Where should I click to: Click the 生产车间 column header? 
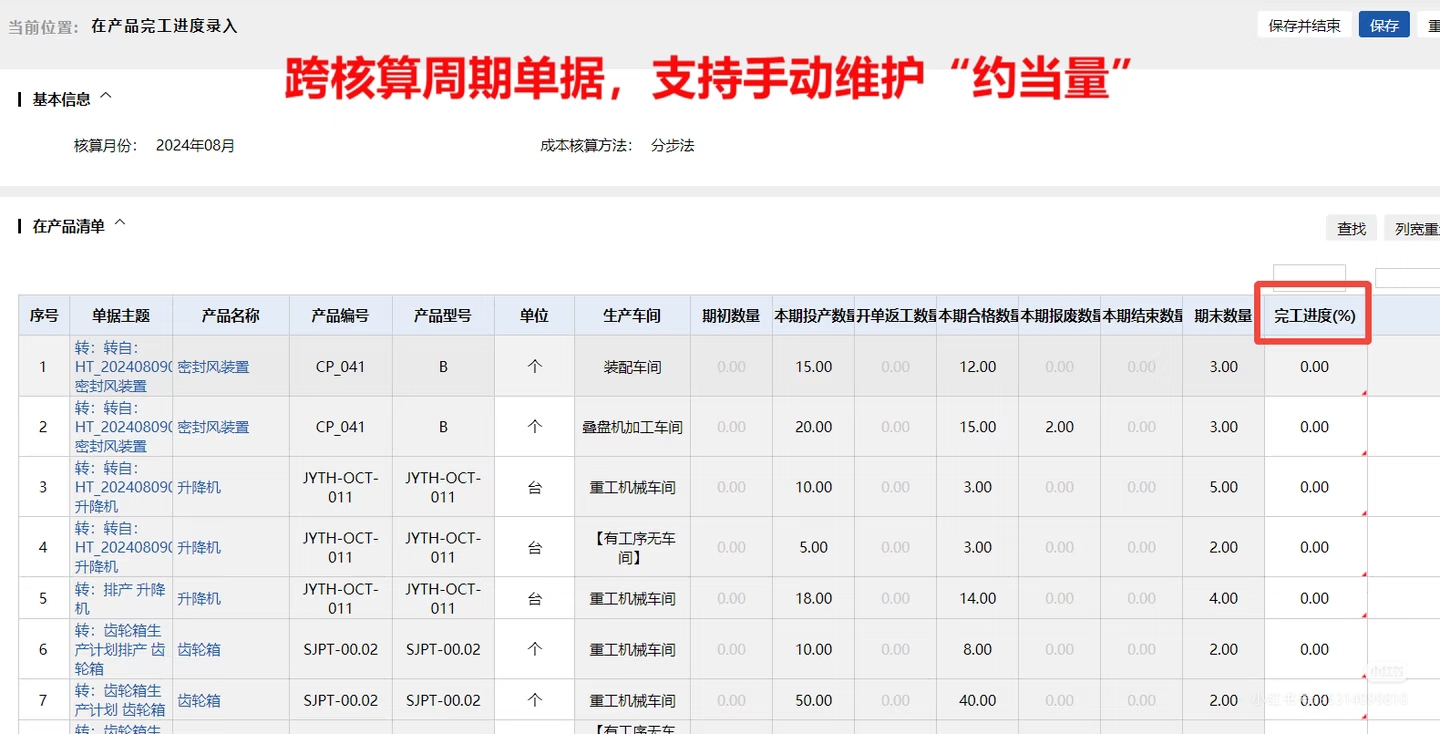click(x=632, y=315)
